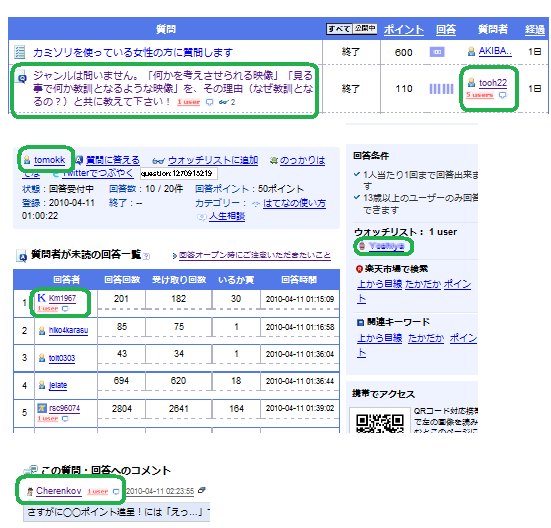Open the ジャンルは問いません video question
Screen dimensions: 551x528
(x=173, y=89)
